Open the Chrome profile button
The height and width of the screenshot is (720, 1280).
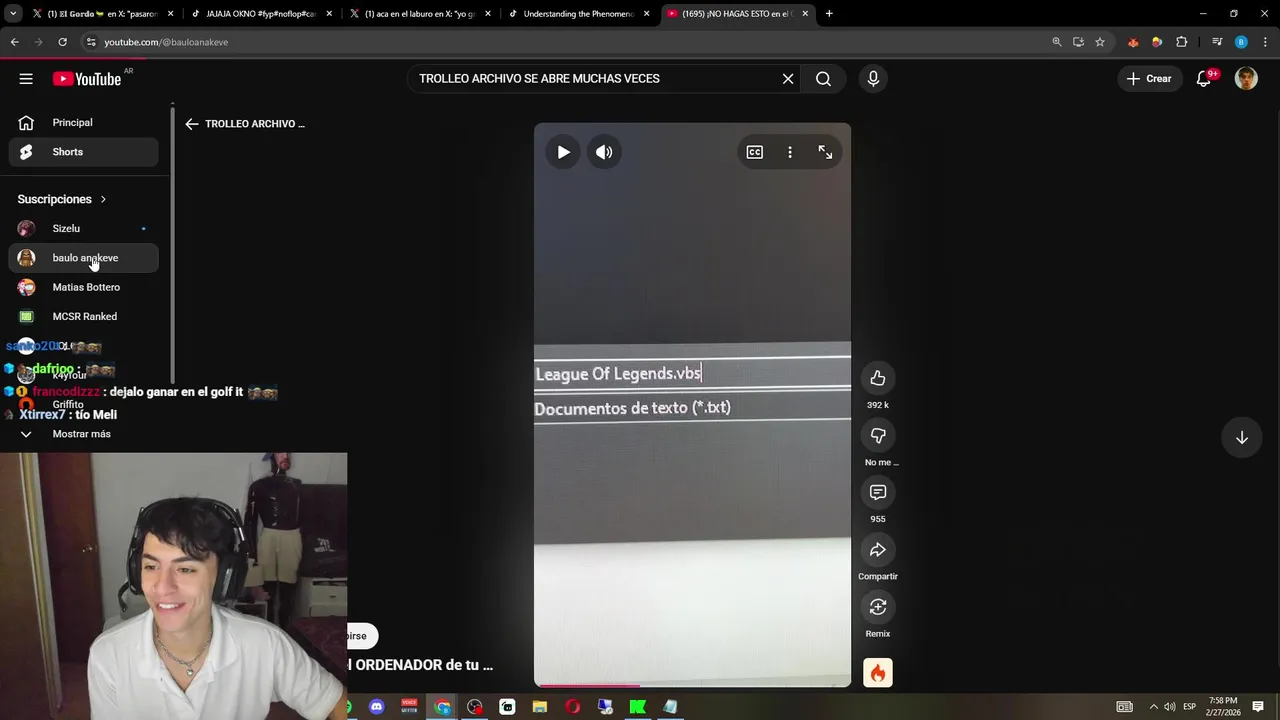1241,42
